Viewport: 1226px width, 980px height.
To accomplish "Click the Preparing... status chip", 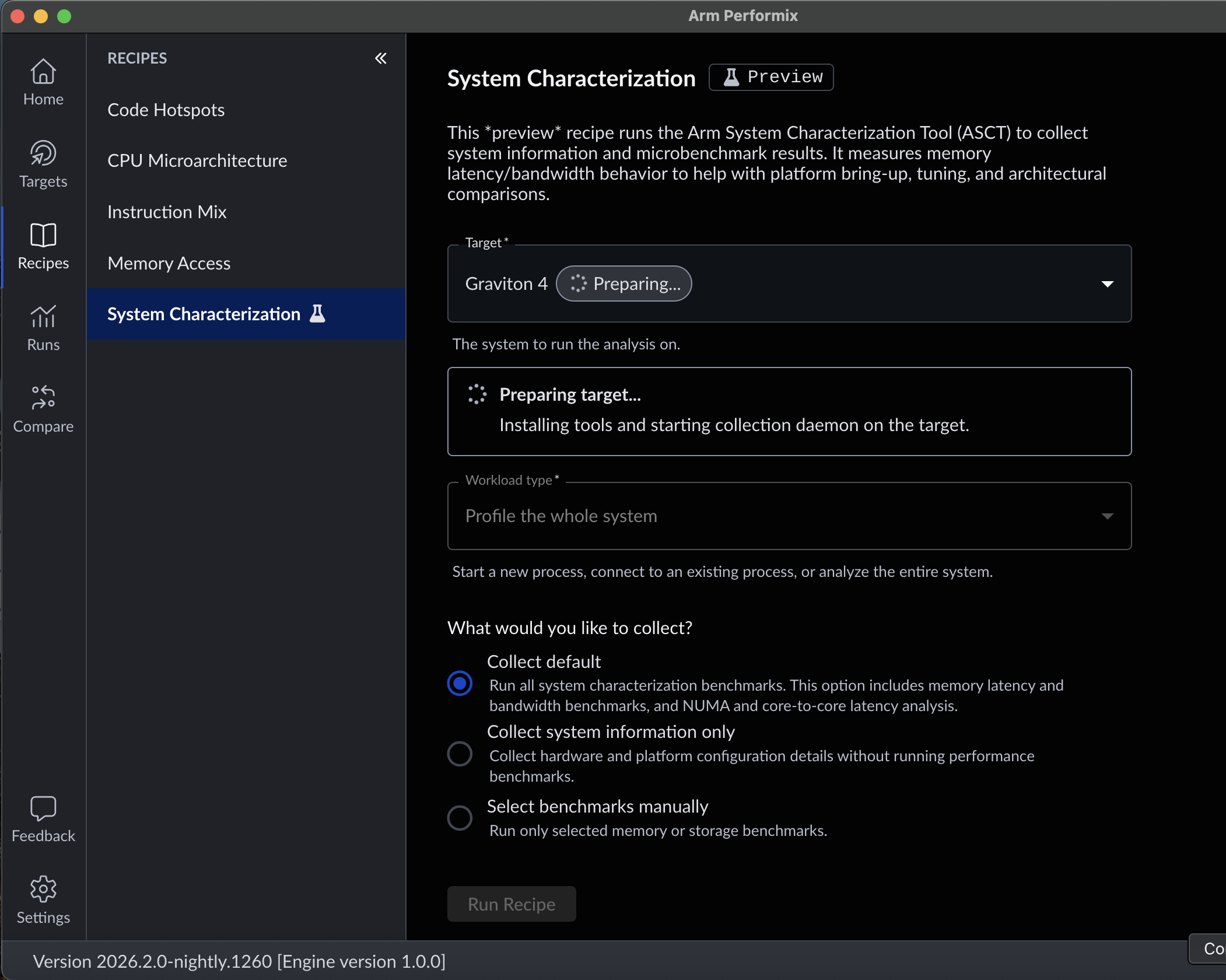I will pos(624,283).
